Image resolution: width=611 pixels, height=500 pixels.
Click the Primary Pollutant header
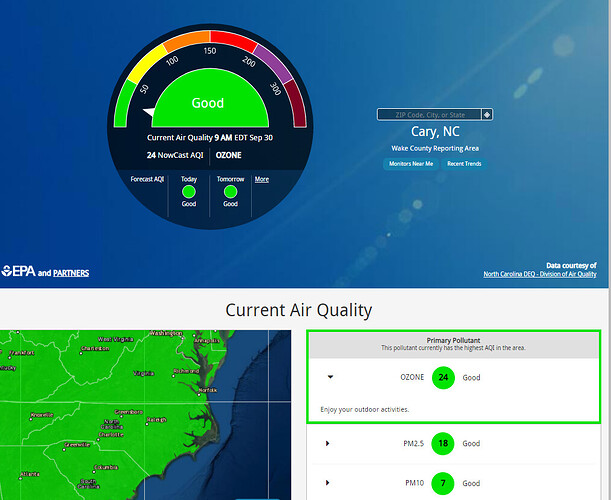point(453,340)
